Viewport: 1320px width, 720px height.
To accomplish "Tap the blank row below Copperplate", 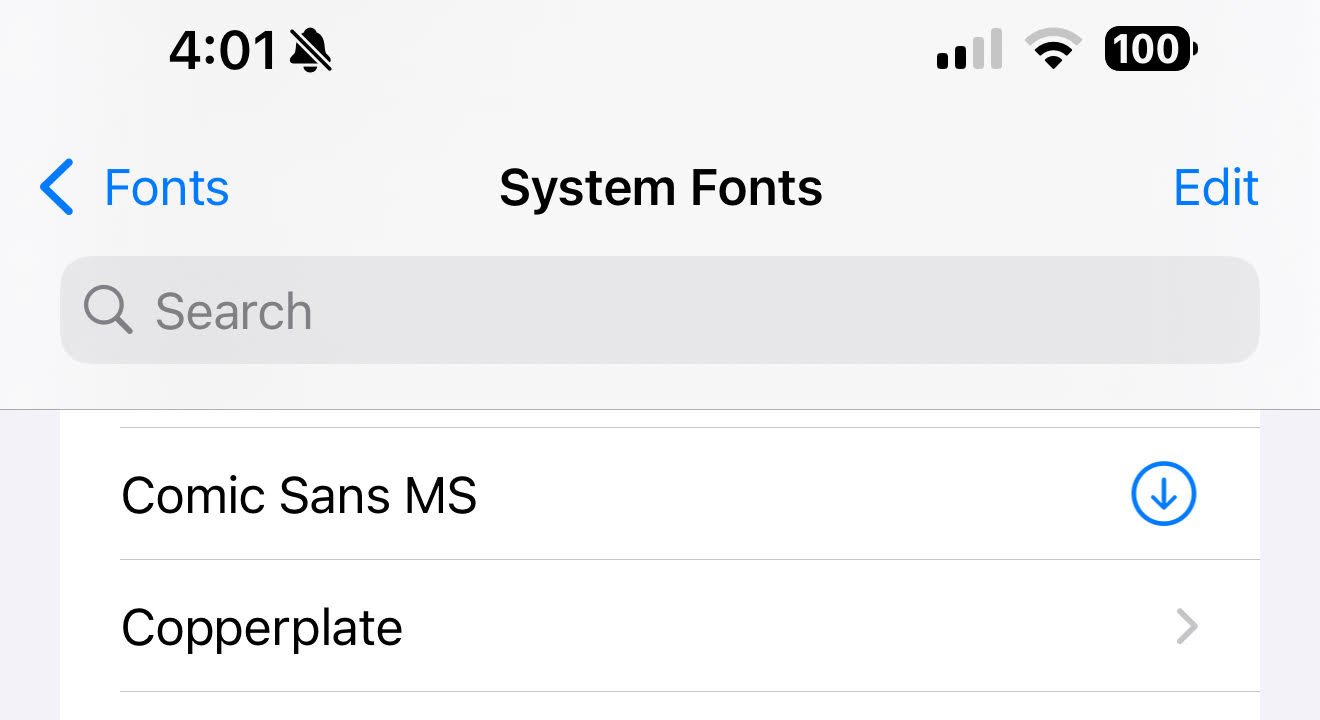I will click(660, 706).
